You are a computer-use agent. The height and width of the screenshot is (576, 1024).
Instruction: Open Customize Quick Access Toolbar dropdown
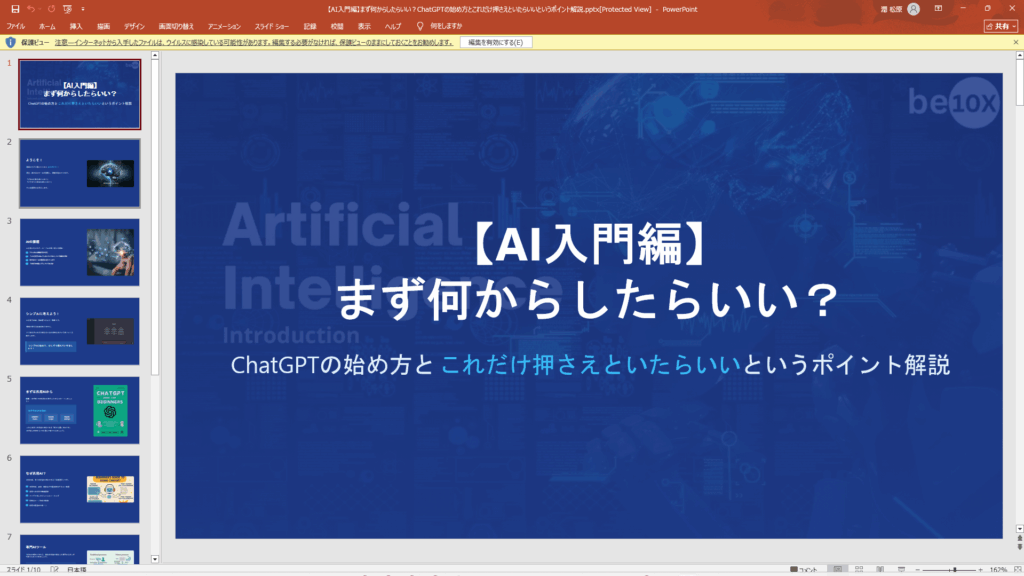pyautogui.click(x=83, y=9)
